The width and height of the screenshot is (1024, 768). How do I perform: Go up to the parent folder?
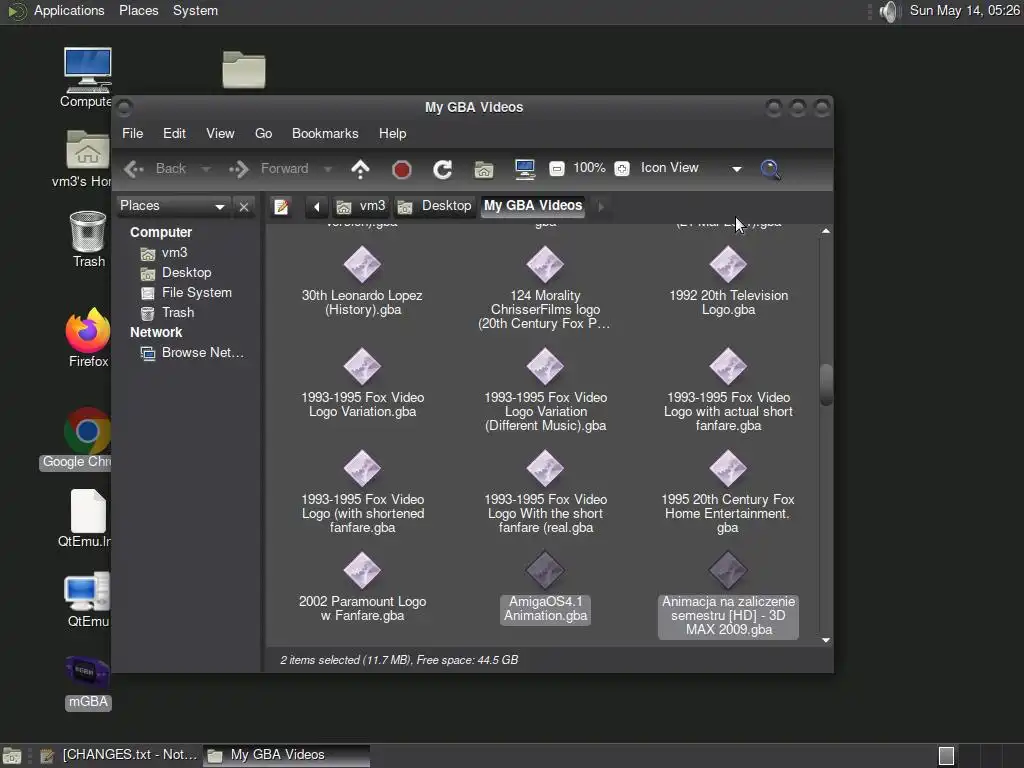[x=360, y=169]
